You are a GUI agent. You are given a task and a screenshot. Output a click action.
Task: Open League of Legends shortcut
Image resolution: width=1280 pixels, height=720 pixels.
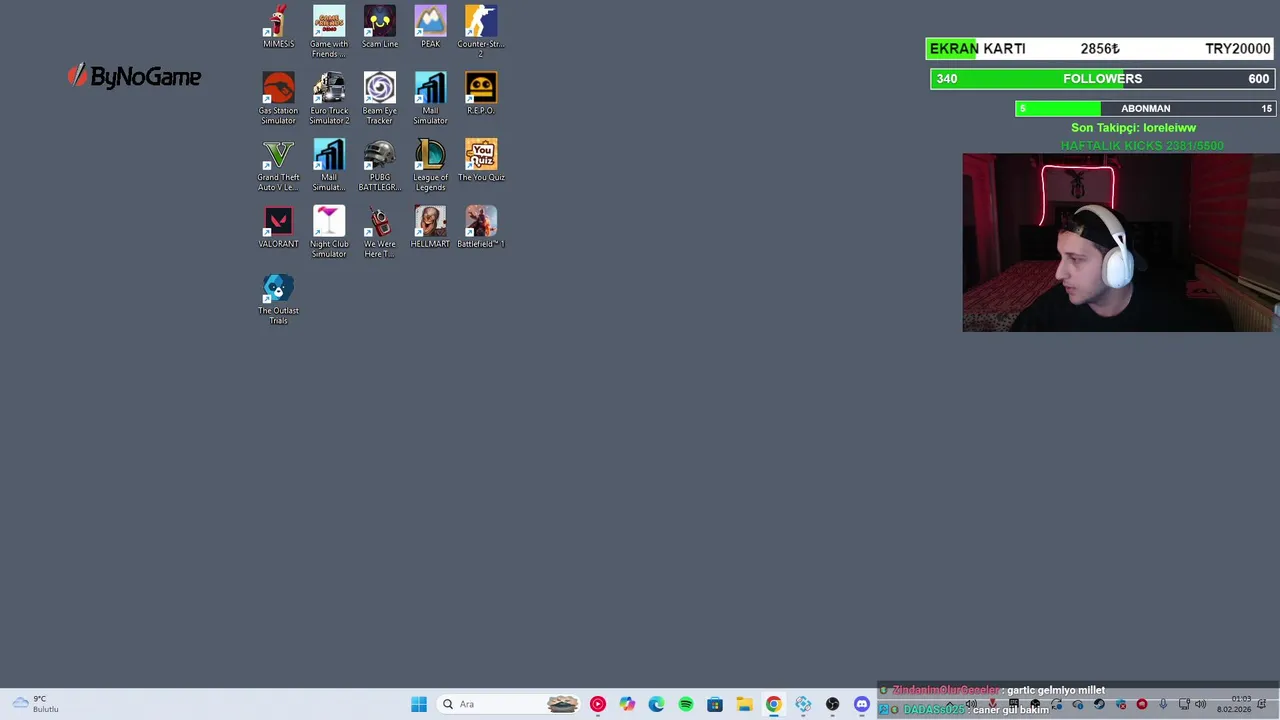coord(431,165)
